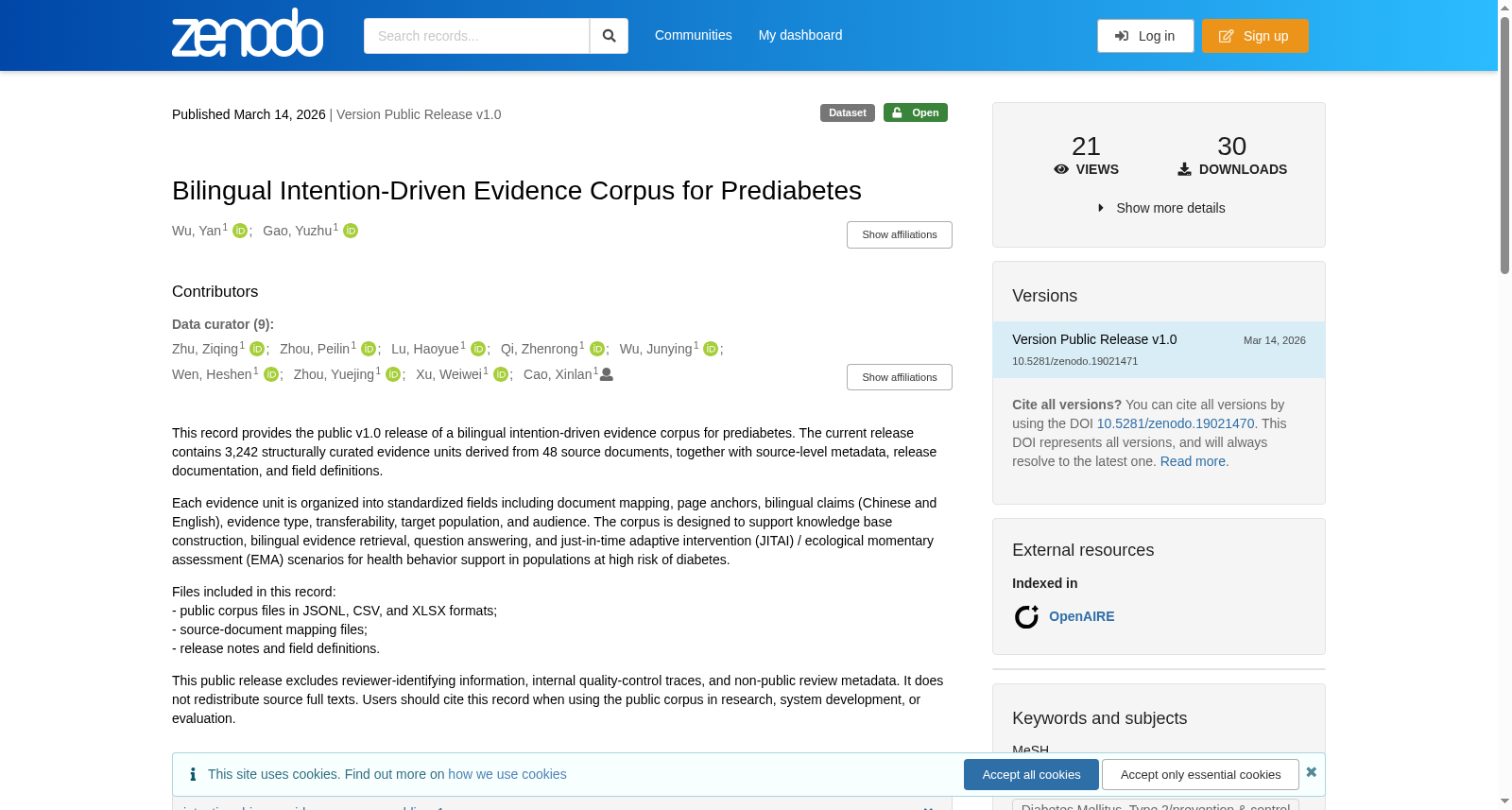Open Wu, Yan's ORCID icon
The width and height of the screenshot is (1512, 810).
pyautogui.click(x=240, y=231)
